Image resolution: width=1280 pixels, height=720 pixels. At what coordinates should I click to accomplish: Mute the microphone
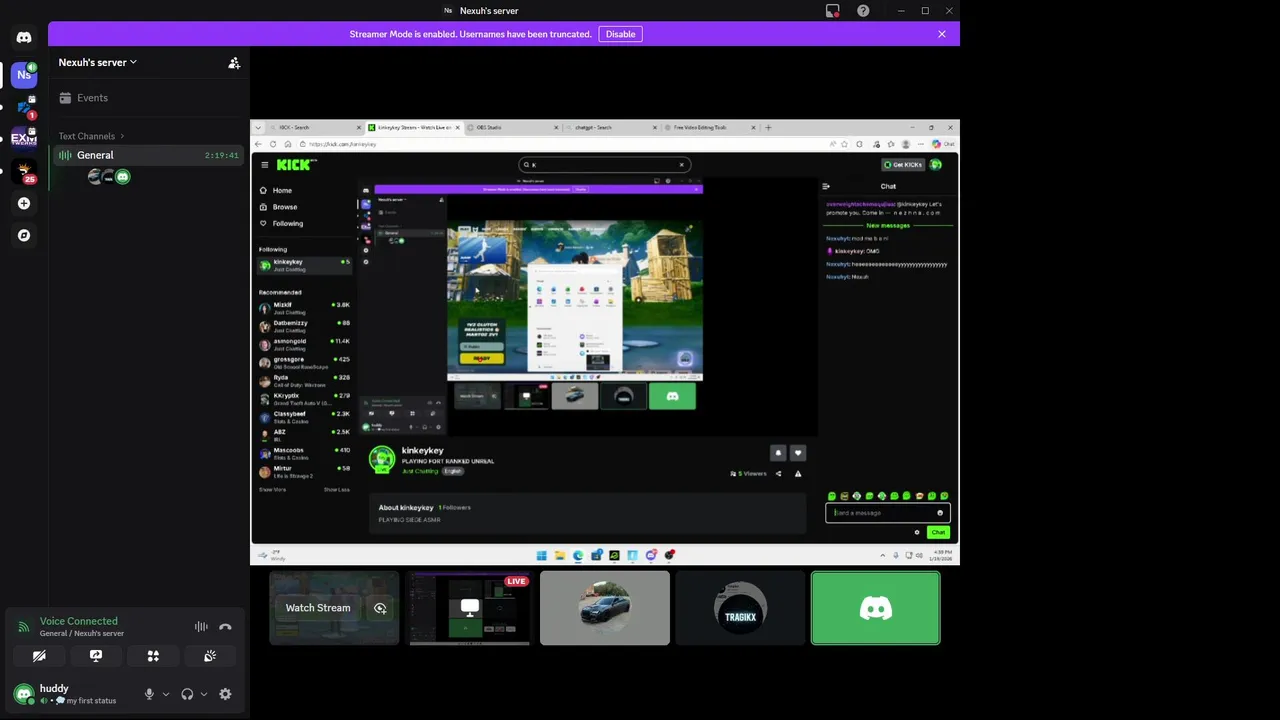click(x=149, y=694)
